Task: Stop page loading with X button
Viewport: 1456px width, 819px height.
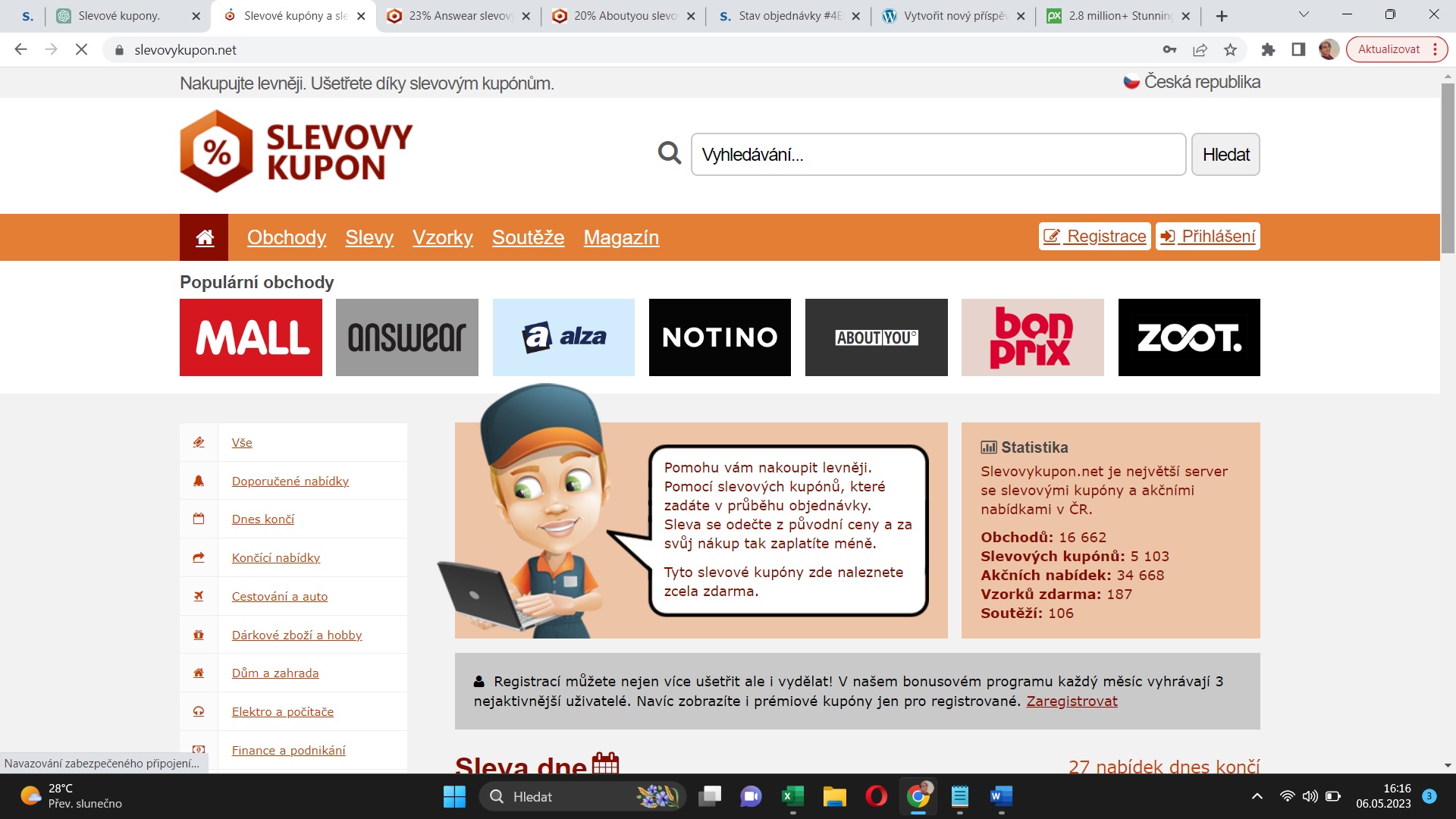Action: coord(81,50)
